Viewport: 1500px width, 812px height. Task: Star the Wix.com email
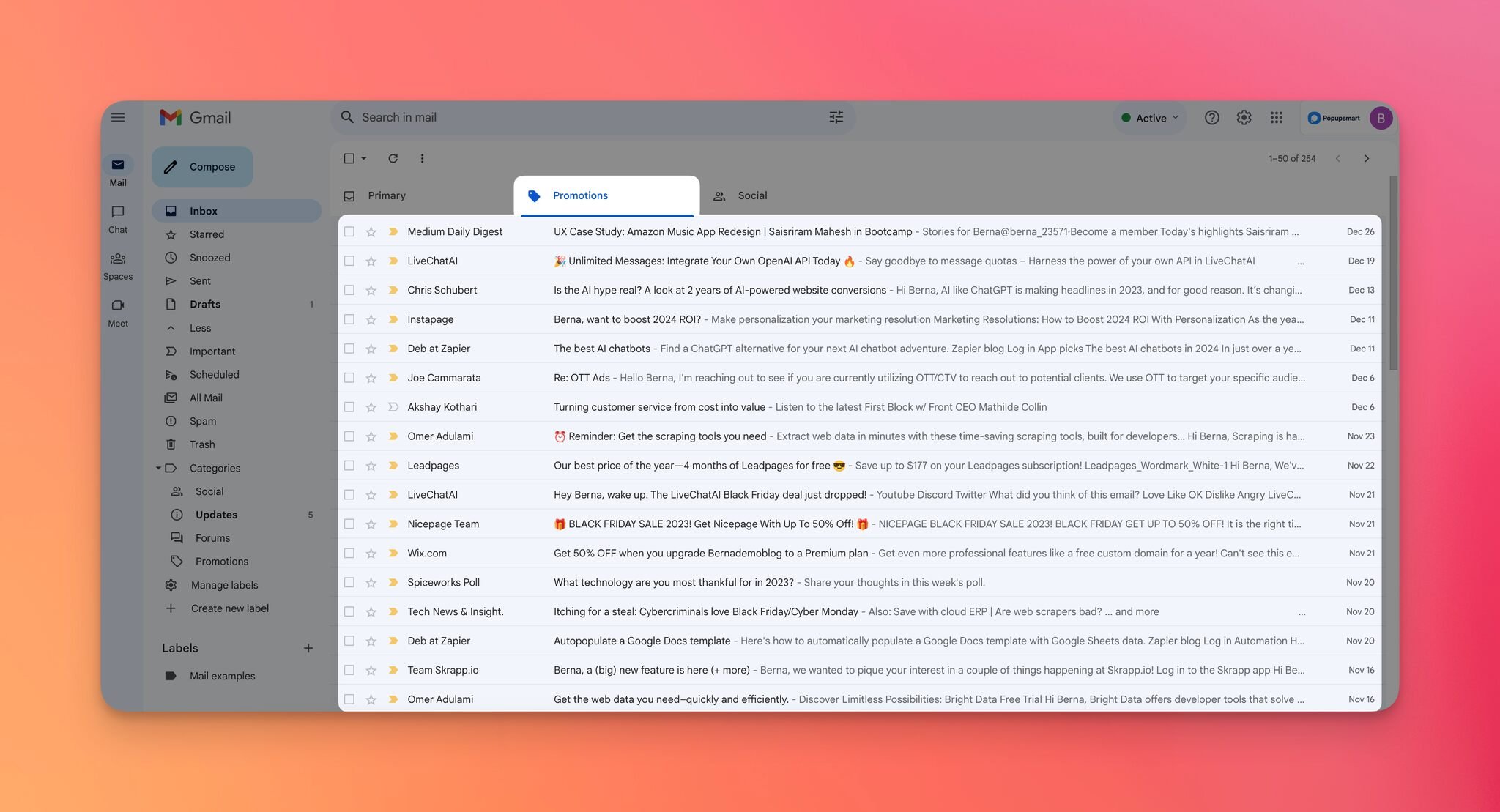coord(371,553)
